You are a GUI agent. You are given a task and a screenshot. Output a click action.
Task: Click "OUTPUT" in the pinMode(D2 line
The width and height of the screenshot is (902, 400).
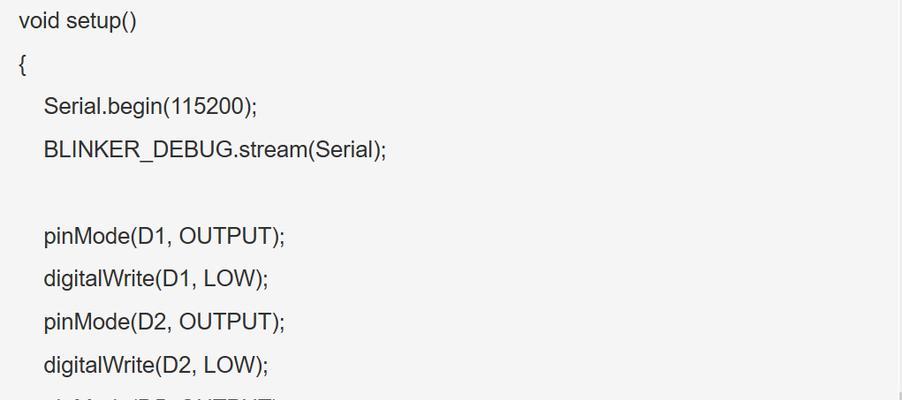click(x=224, y=322)
